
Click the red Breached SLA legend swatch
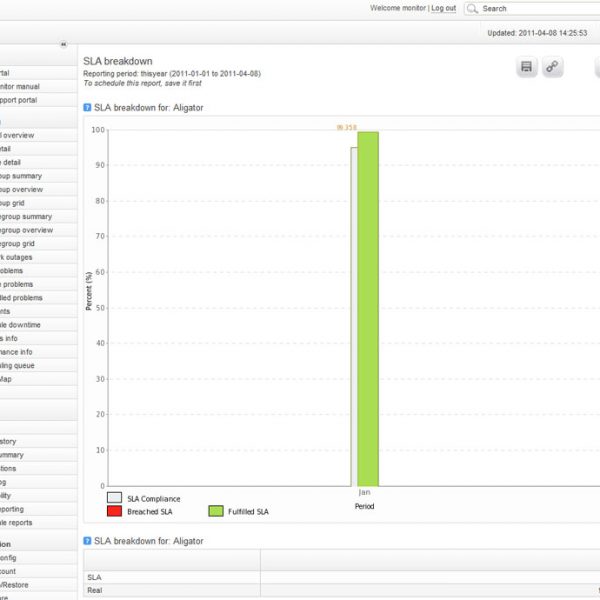[x=114, y=512]
